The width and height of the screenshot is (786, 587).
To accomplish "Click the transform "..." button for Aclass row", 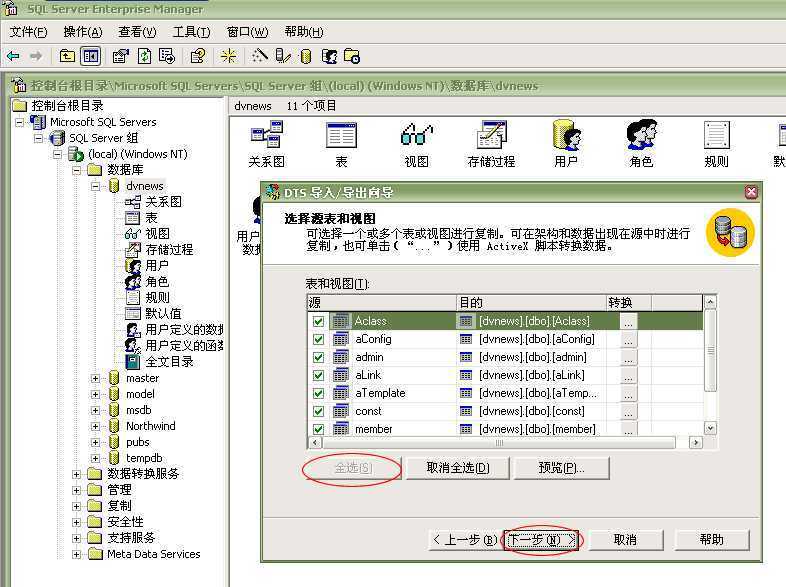I will tap(629, 321).
